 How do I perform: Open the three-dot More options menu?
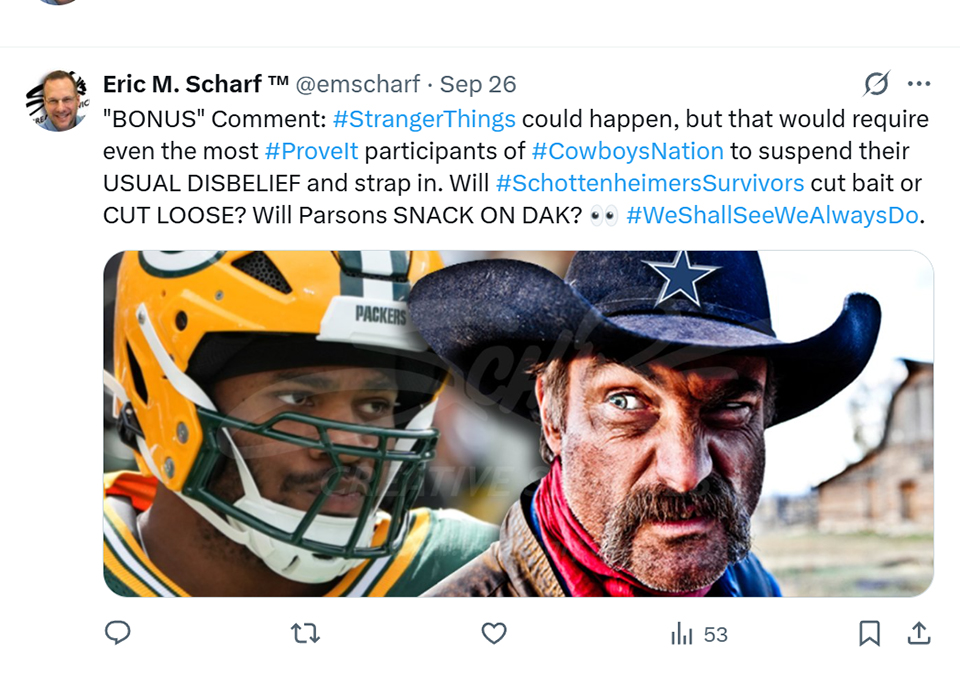919,84
